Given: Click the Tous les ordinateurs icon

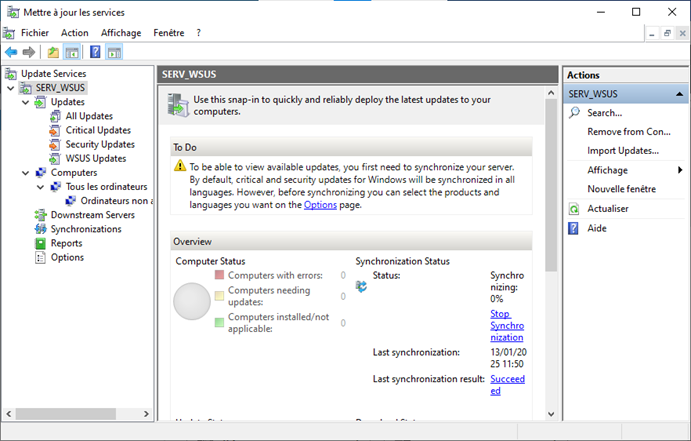Looking at the screenshot, I should 56,186.
